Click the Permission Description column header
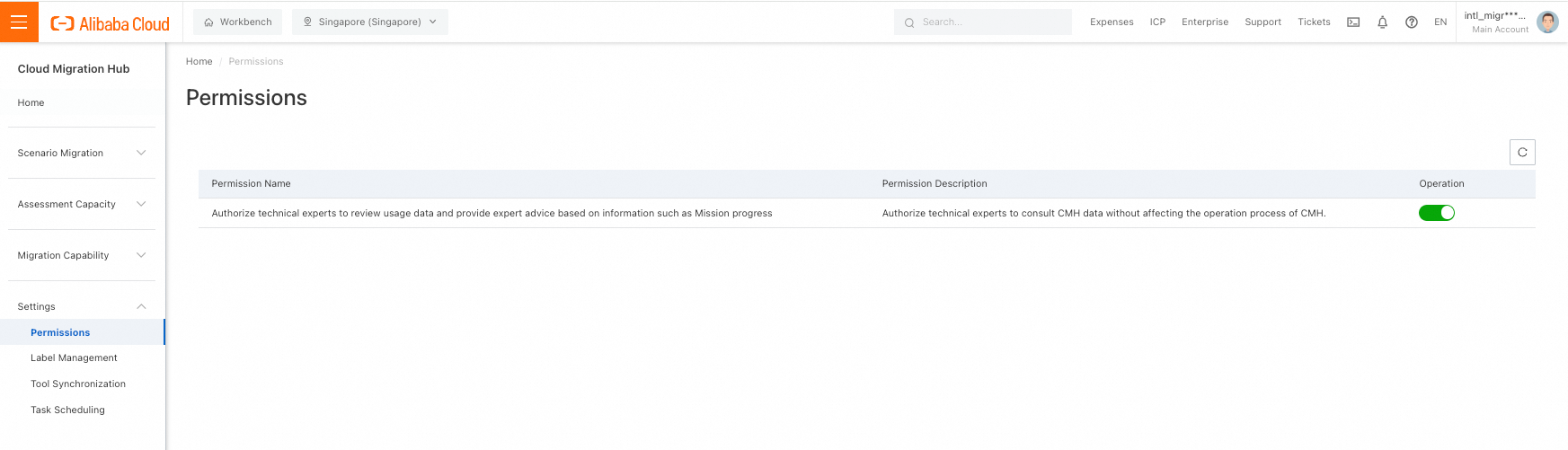Screen dimensions: 1568x450 [x=935, y=183]
